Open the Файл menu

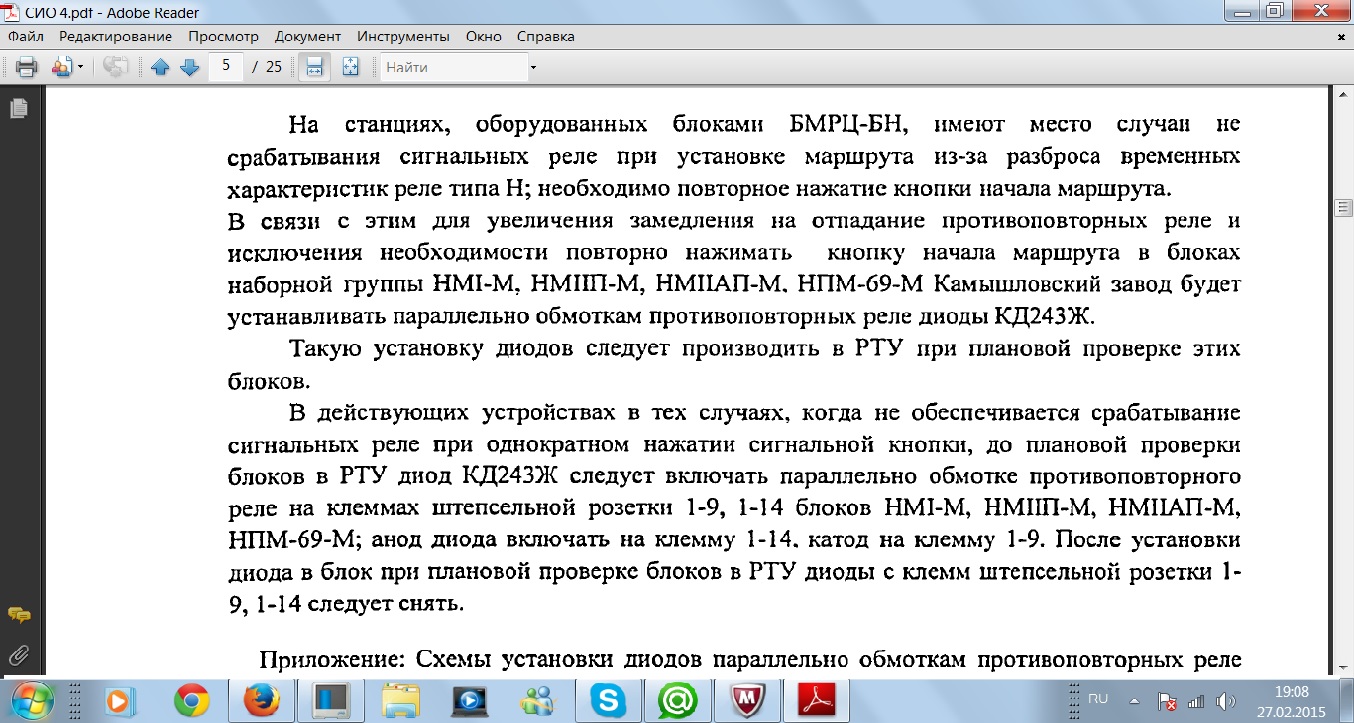tap(26, 36)
